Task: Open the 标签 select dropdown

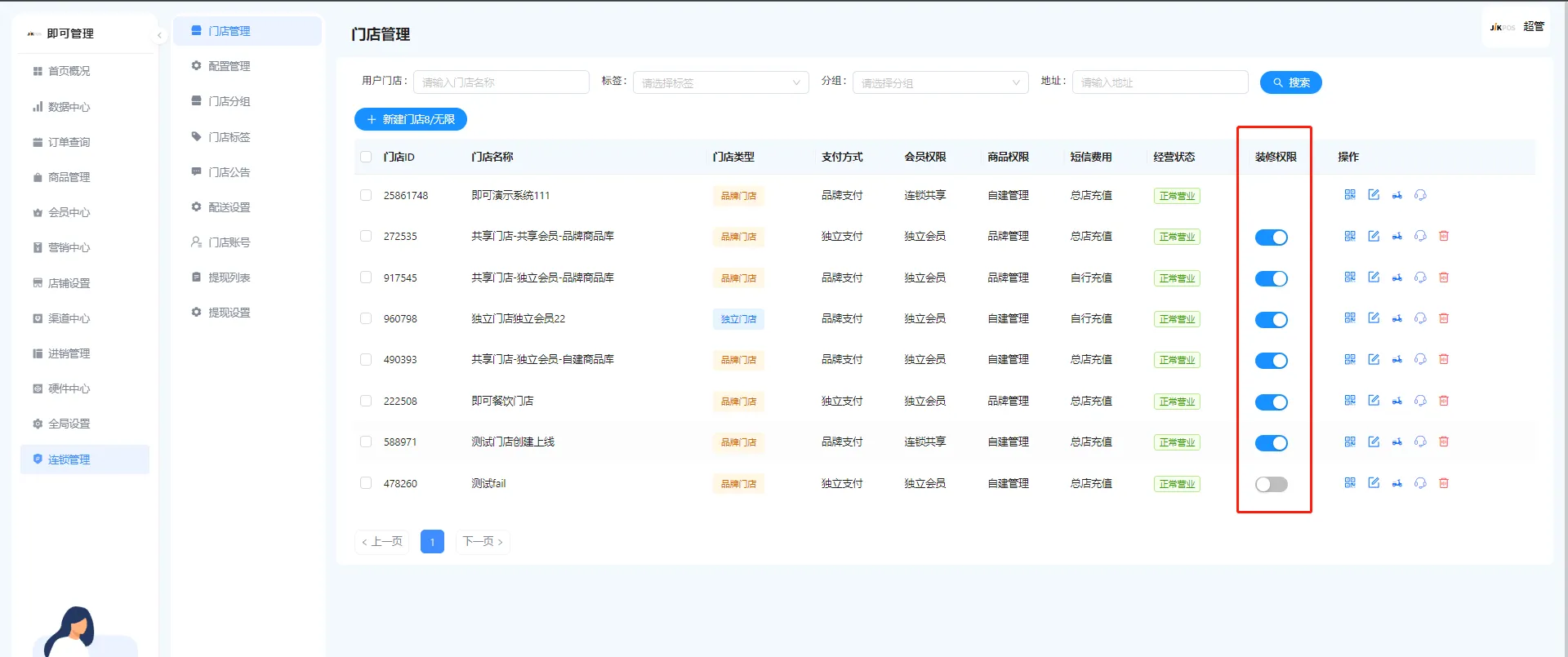Action: point(719,82)
